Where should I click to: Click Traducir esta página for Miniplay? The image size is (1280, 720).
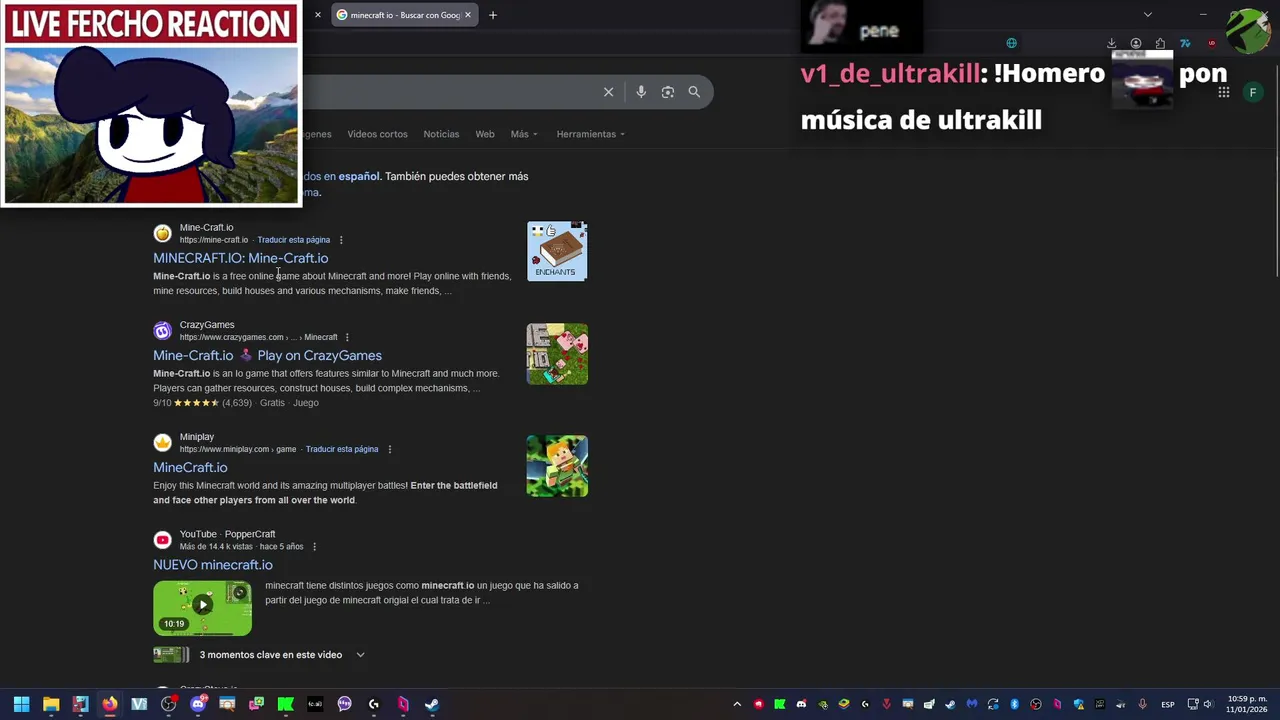(x=342, y=449)
